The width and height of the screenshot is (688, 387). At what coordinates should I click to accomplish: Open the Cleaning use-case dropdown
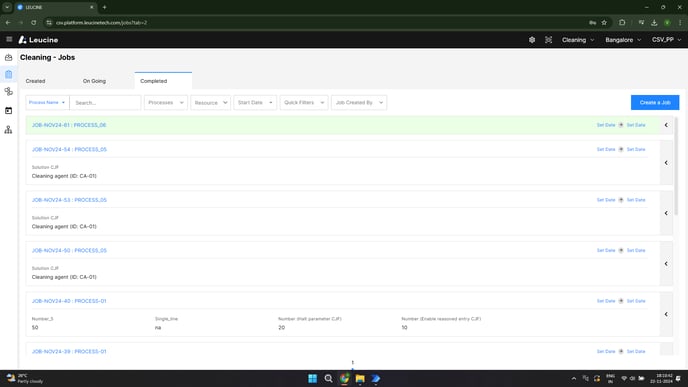[578, 40]
